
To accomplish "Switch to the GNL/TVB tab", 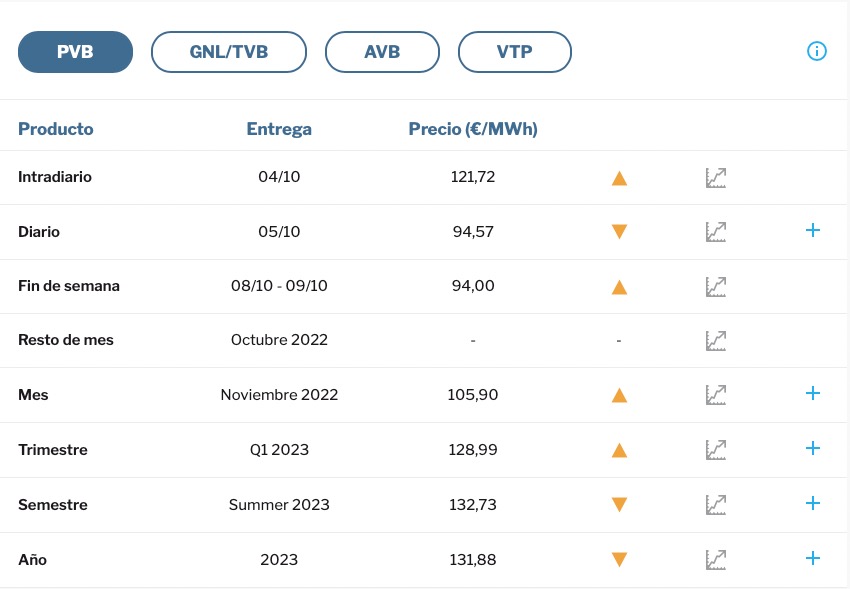I will click(229, 52).
